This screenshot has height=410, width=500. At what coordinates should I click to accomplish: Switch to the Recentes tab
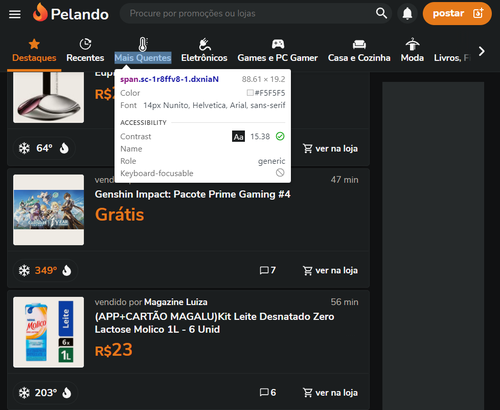click(x=85, y=51)
